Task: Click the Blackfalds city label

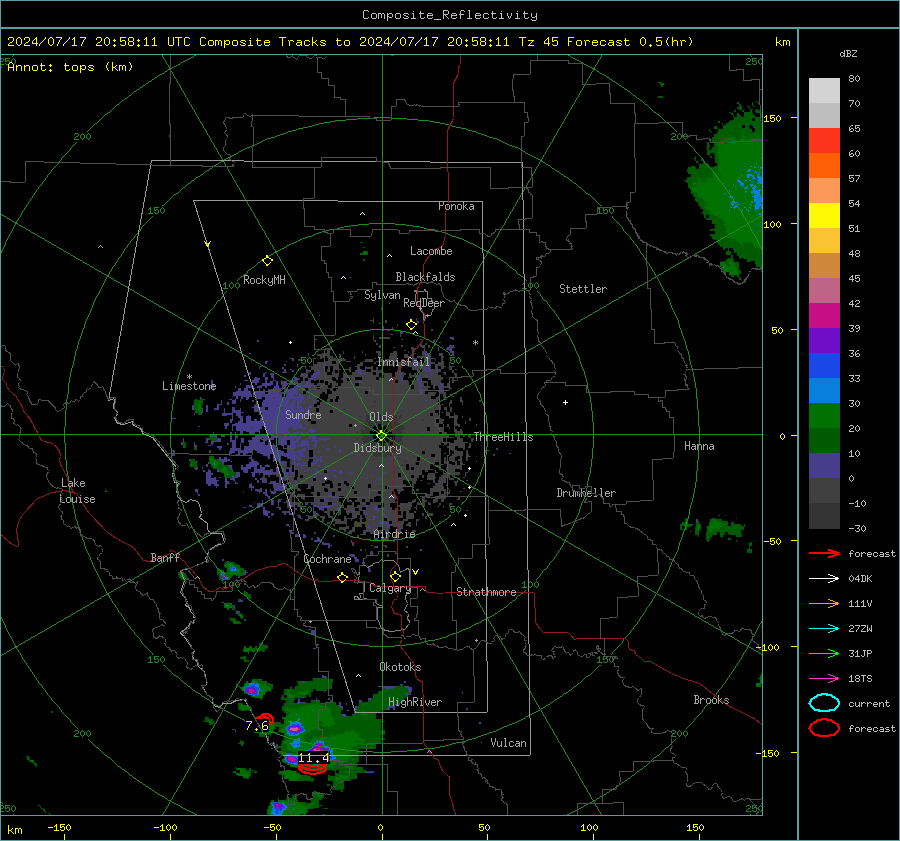Action: [425, 277]
